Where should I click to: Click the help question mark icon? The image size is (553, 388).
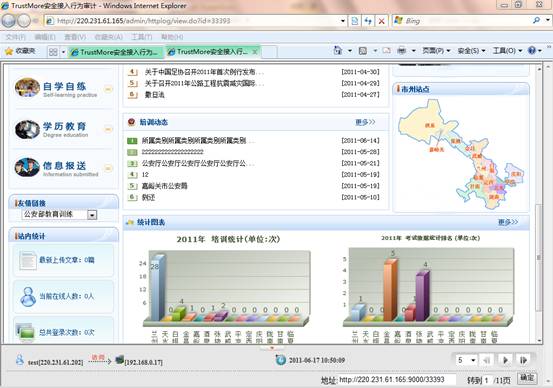coord(531,51)
